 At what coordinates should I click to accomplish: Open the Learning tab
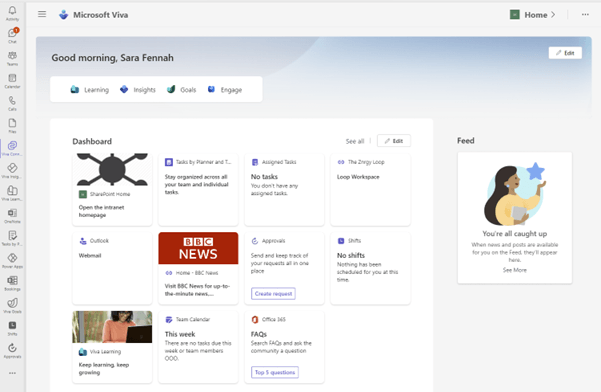point(90,90)
